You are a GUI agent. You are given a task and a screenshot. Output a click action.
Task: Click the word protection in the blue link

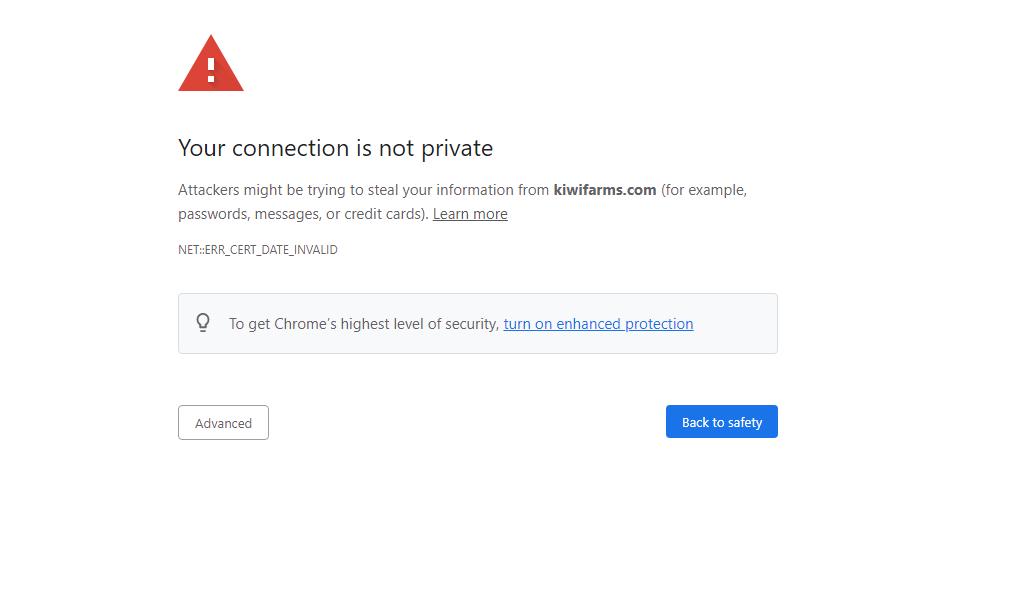coord(659,324)
